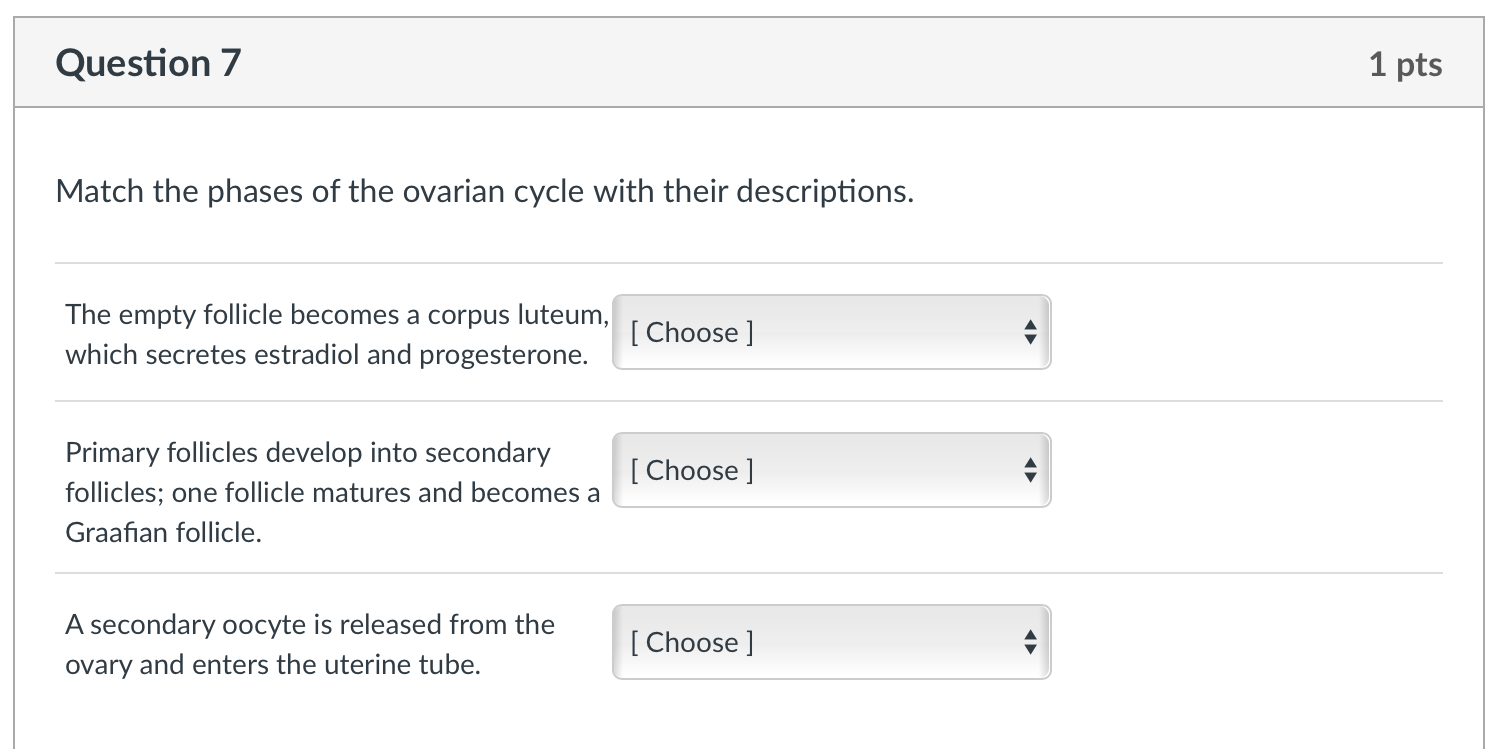This screenshot has width=1488, height=749.
Task: Click the up-down arrow icon in the corpus luteum dropdown
Action: click(1030, 332)
